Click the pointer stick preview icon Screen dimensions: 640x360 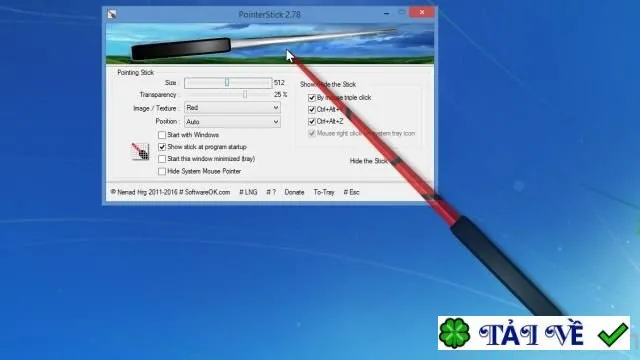140,151
